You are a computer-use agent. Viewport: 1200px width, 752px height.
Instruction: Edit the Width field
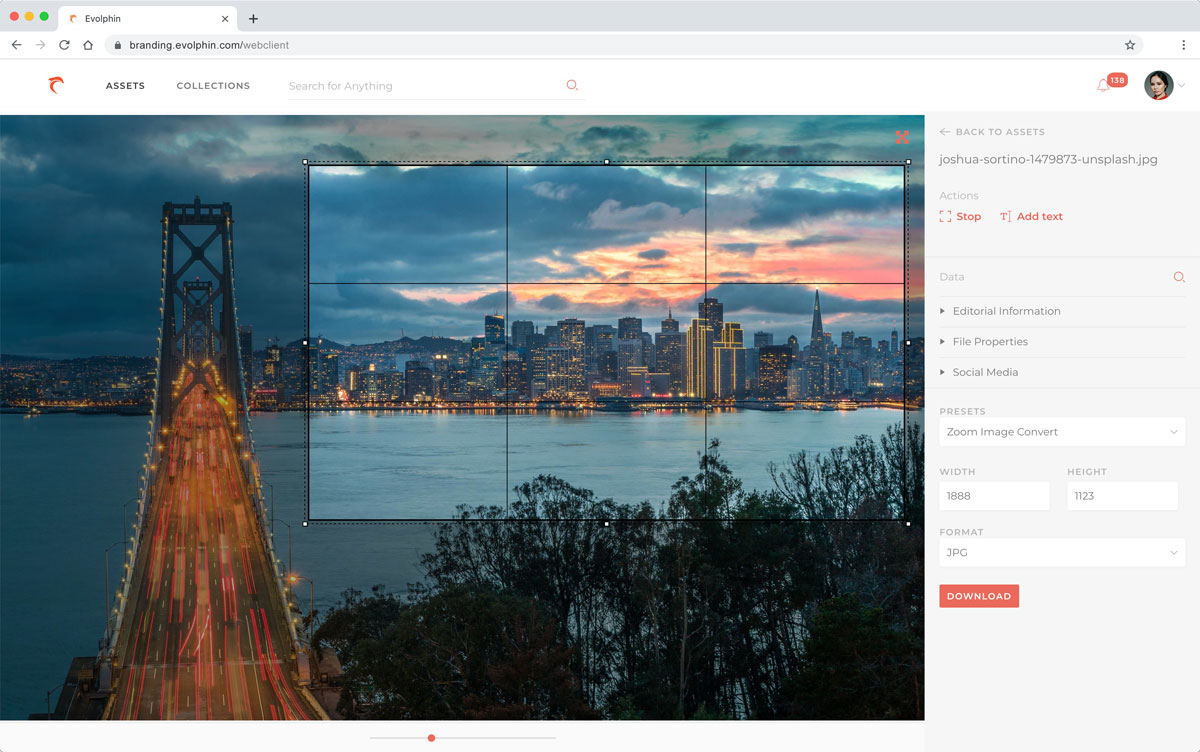pyautogui.click(x=994, y=496)
